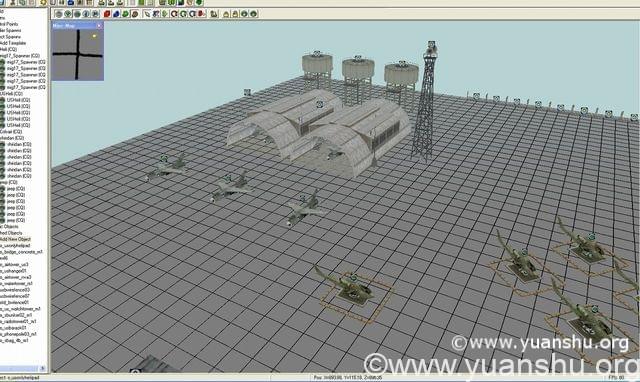Select the first USHeli (CQ) child item
The width and height of the screenshot is (640, 382).
pyautogui.click(x=18, y=100)
